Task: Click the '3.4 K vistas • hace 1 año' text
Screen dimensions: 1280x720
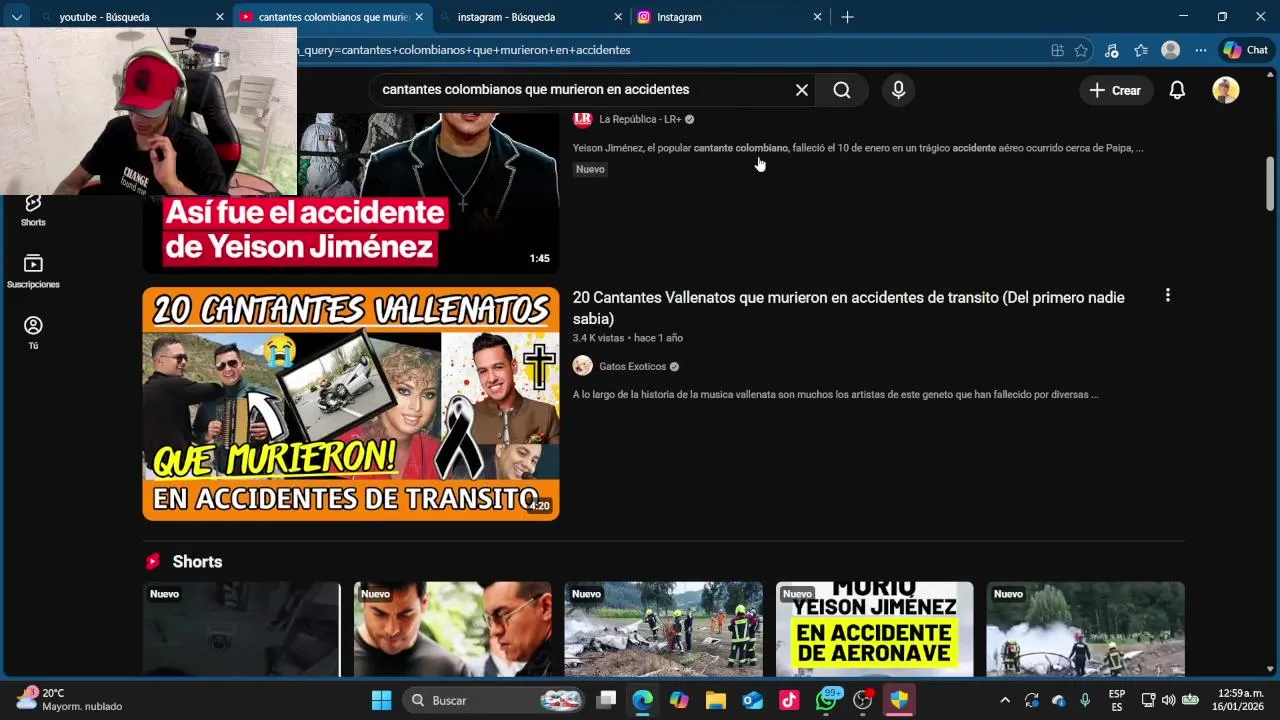Action: click(627, 338)
